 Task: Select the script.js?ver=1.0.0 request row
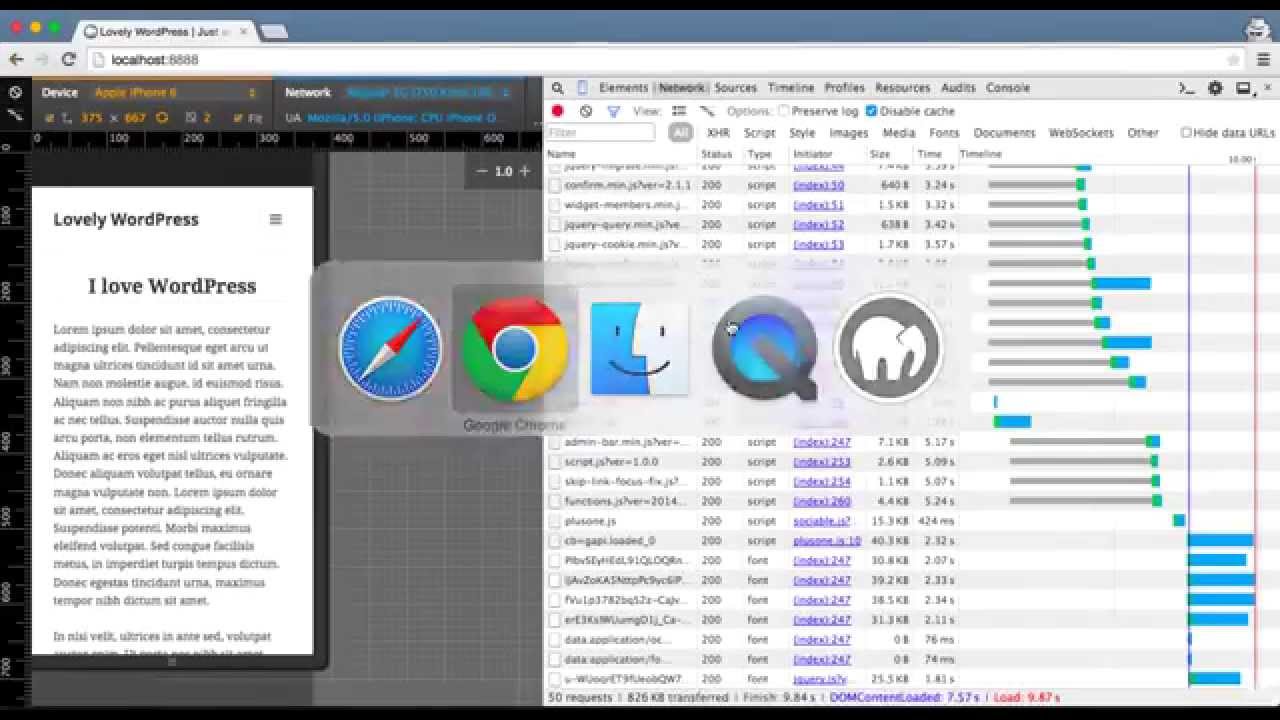(911, 462)
